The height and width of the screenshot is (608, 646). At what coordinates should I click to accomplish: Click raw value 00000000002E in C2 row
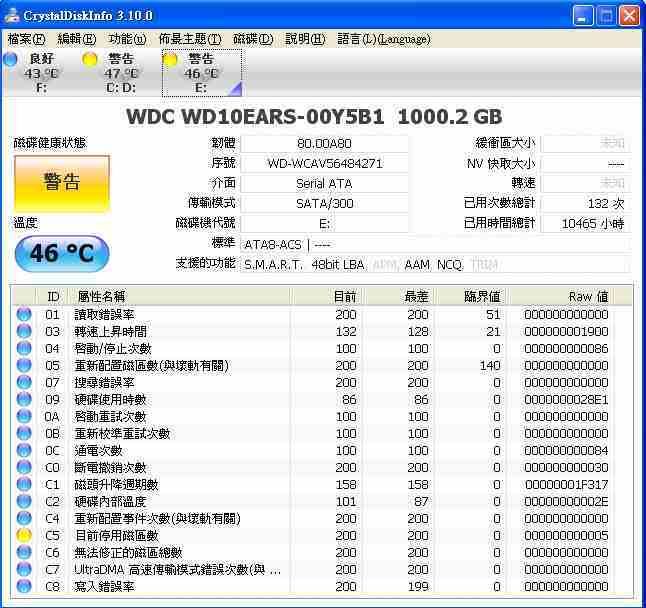[566, 502]
